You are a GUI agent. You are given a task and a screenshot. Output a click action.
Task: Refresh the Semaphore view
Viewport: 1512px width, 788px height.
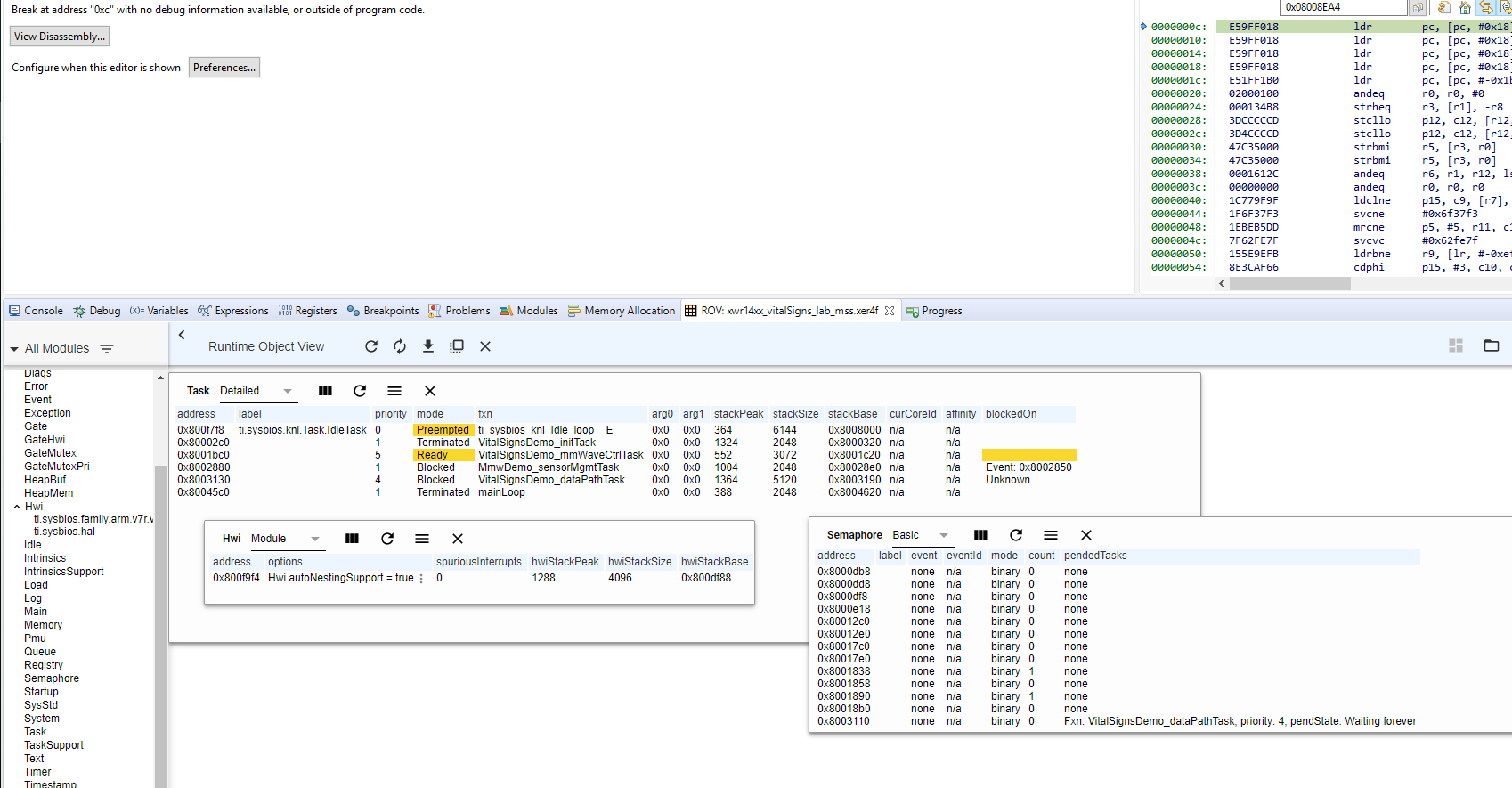point(1016,535)
